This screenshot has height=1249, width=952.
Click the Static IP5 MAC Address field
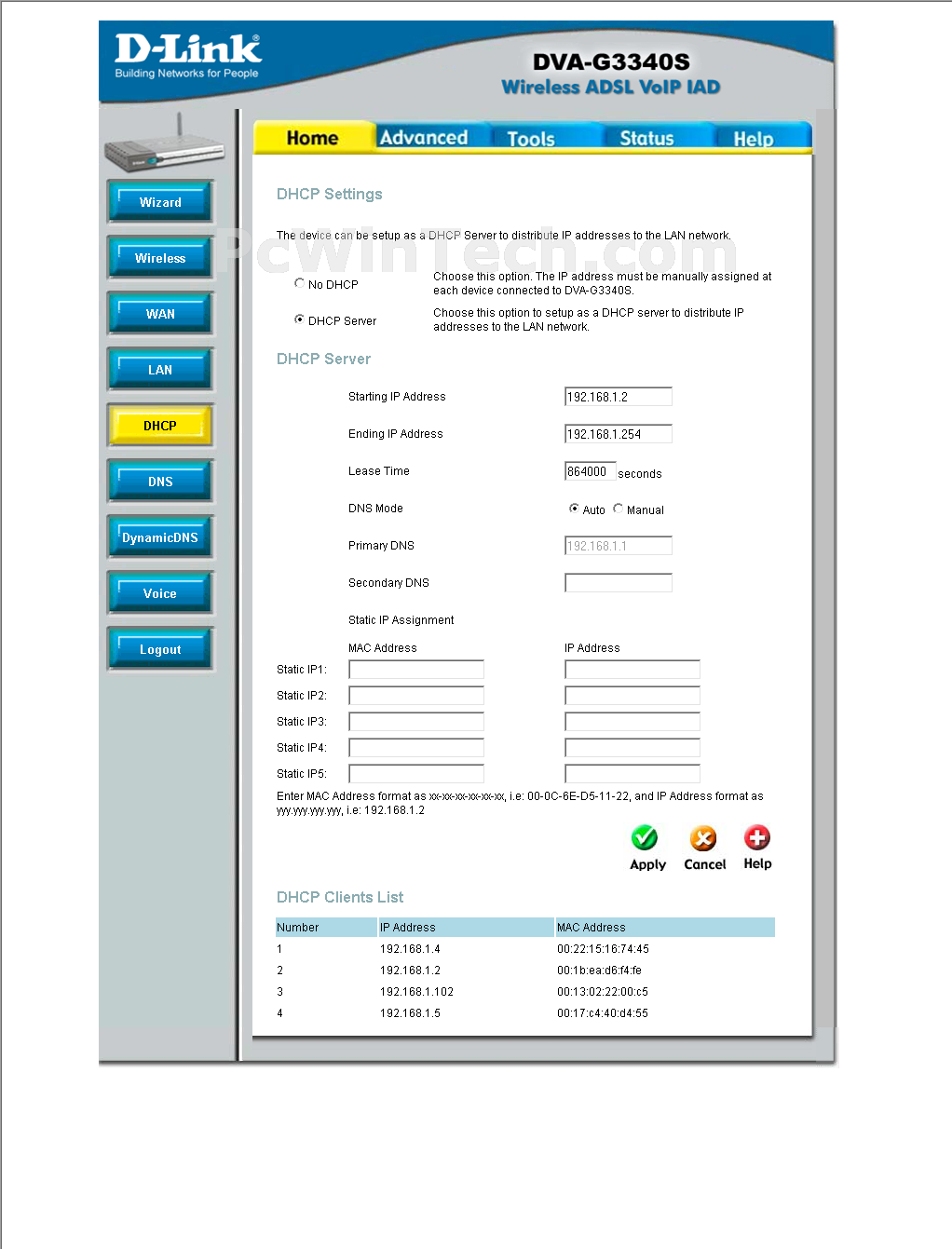[x=416, y=774]
